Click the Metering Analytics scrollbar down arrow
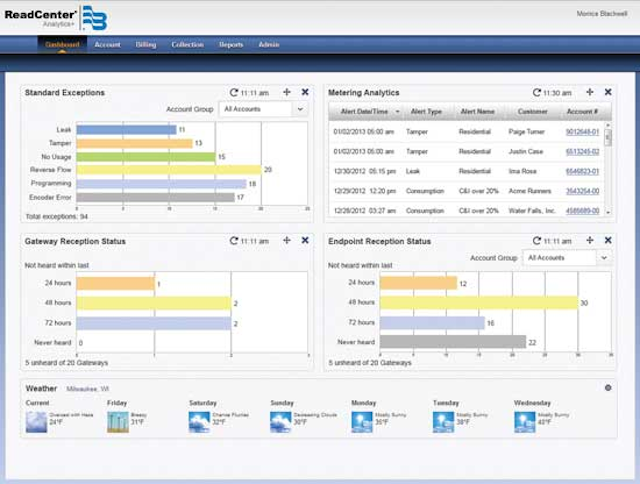640x484 pixels. coord(608,213)
